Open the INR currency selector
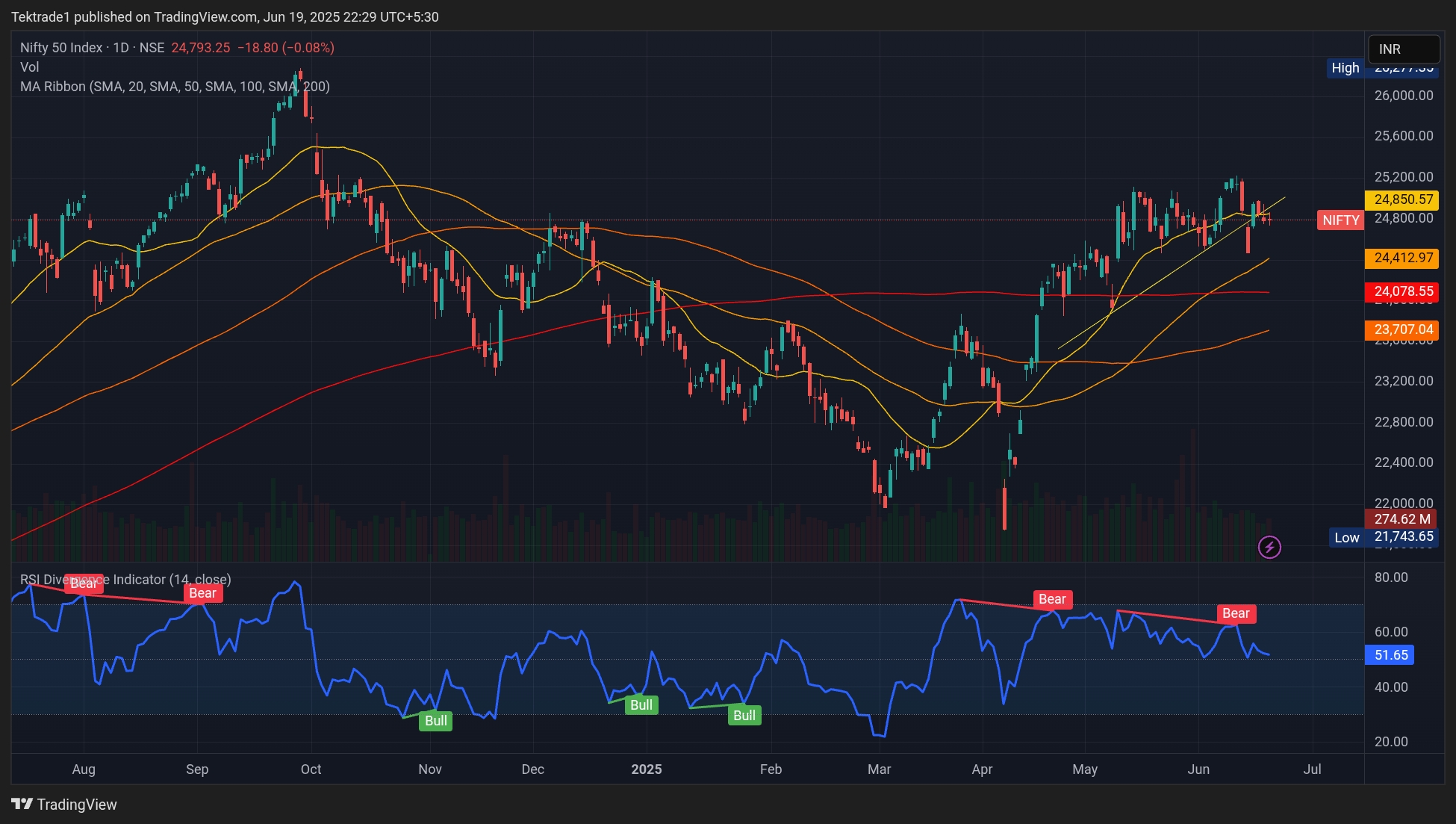The height and width of the screenshot is (824, 1456). click(x=1403, y=49)
